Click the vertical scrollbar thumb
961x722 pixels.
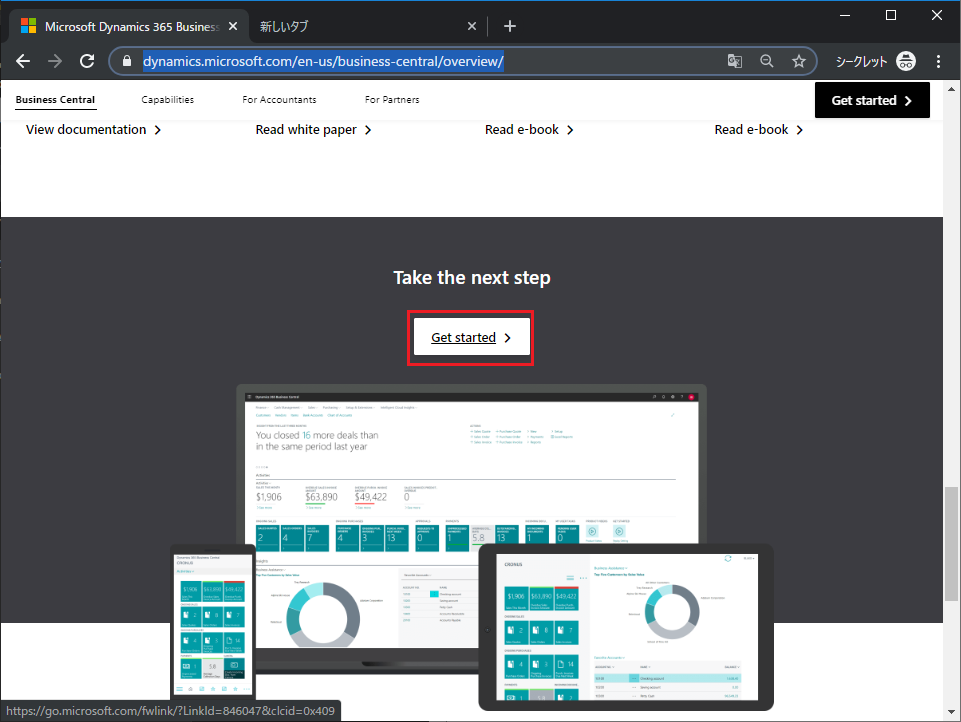[x=951, y=544]
